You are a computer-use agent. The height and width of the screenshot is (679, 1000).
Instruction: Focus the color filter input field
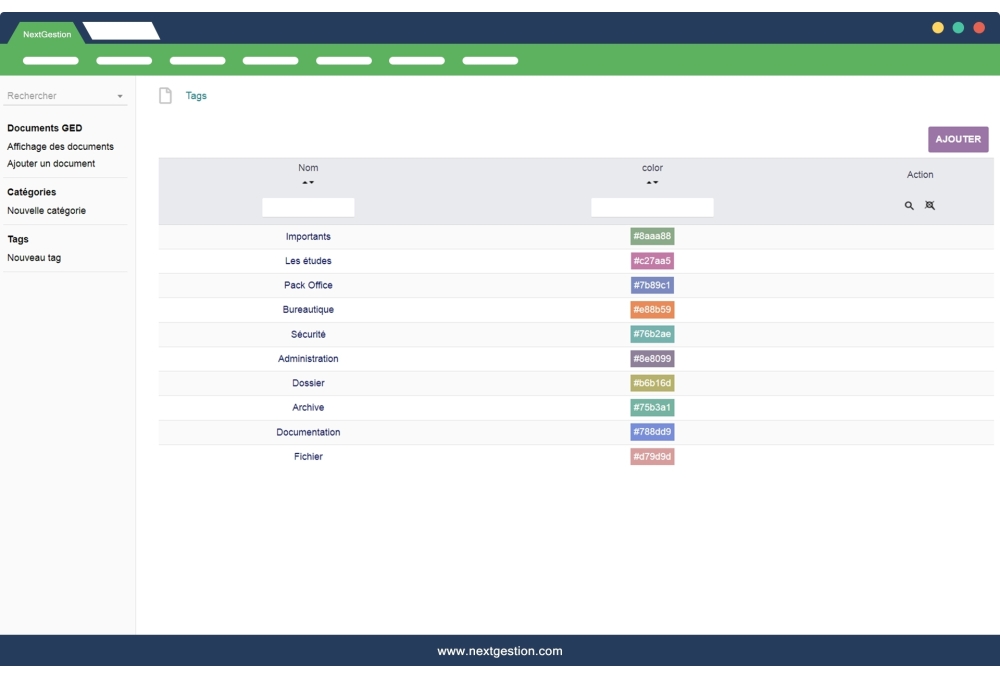[652, 207]
